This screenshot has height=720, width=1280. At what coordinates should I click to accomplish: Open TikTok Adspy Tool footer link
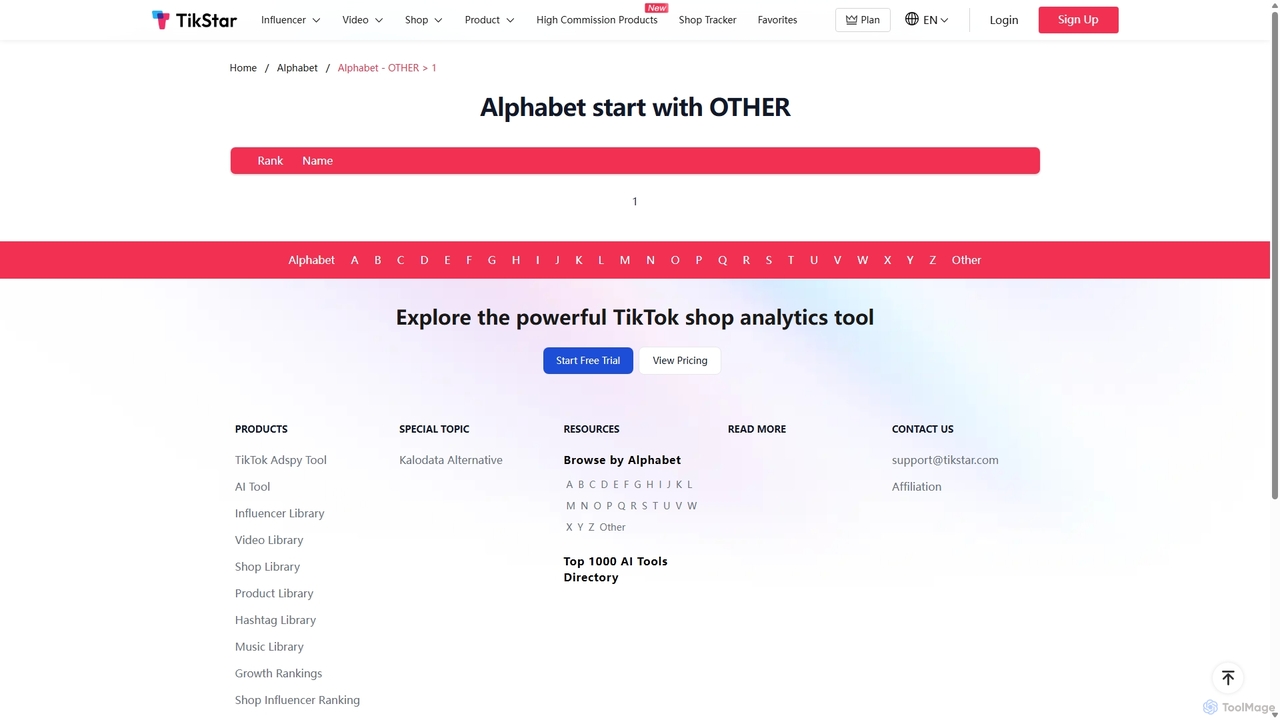tap(281, 460)
